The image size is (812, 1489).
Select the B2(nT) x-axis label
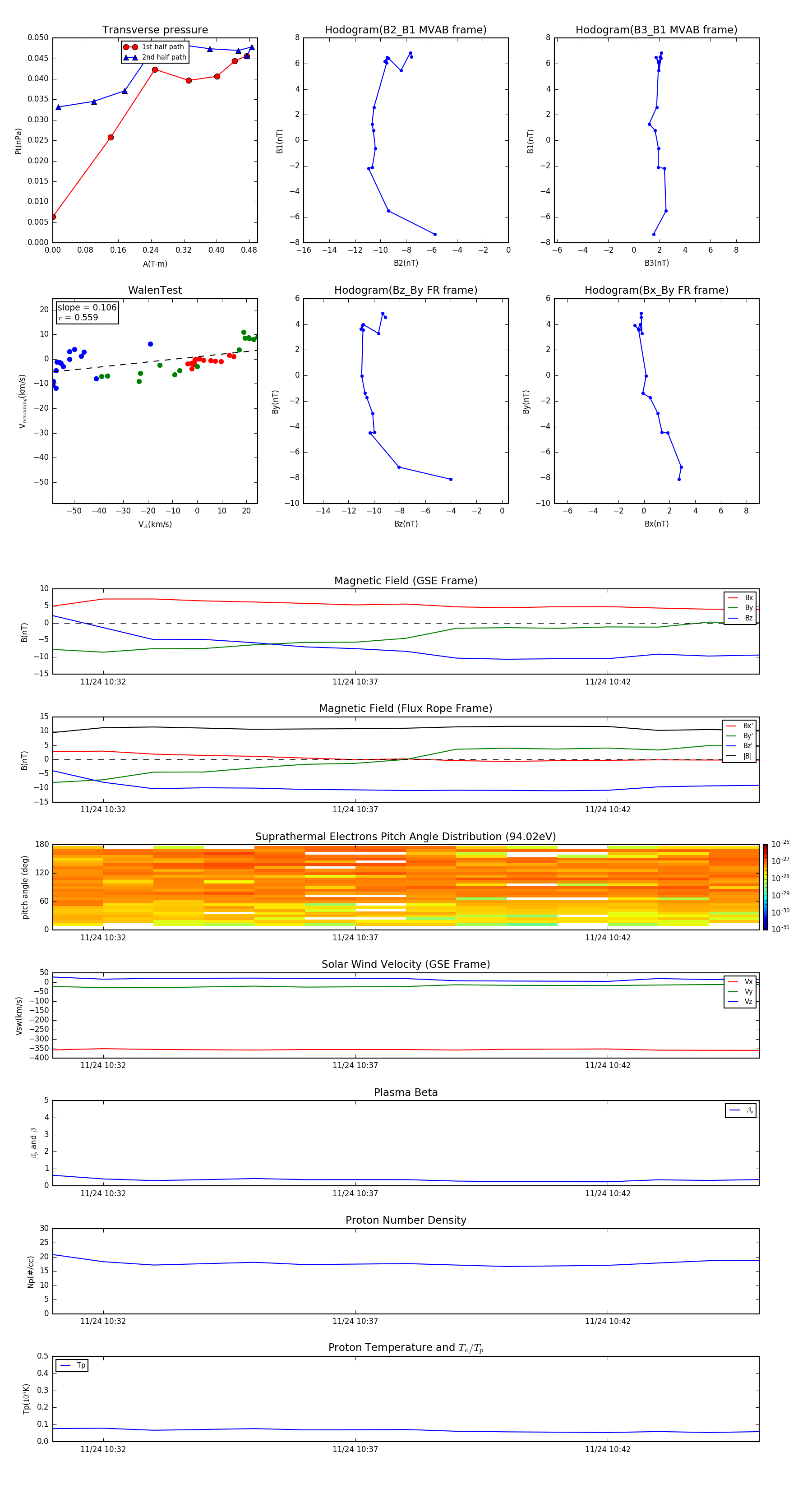tap(406, 264)
